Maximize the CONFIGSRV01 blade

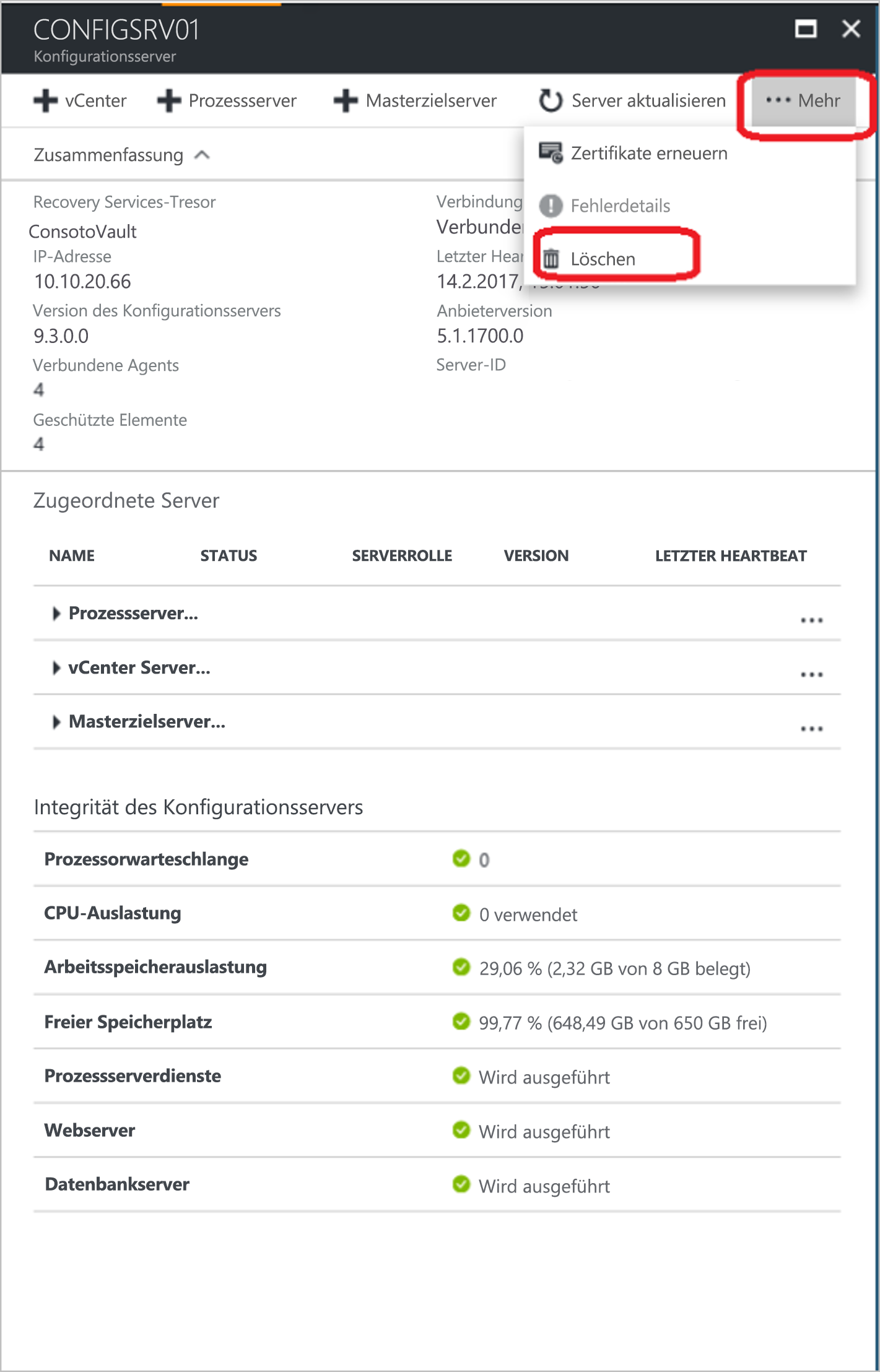tap(806, 28)
